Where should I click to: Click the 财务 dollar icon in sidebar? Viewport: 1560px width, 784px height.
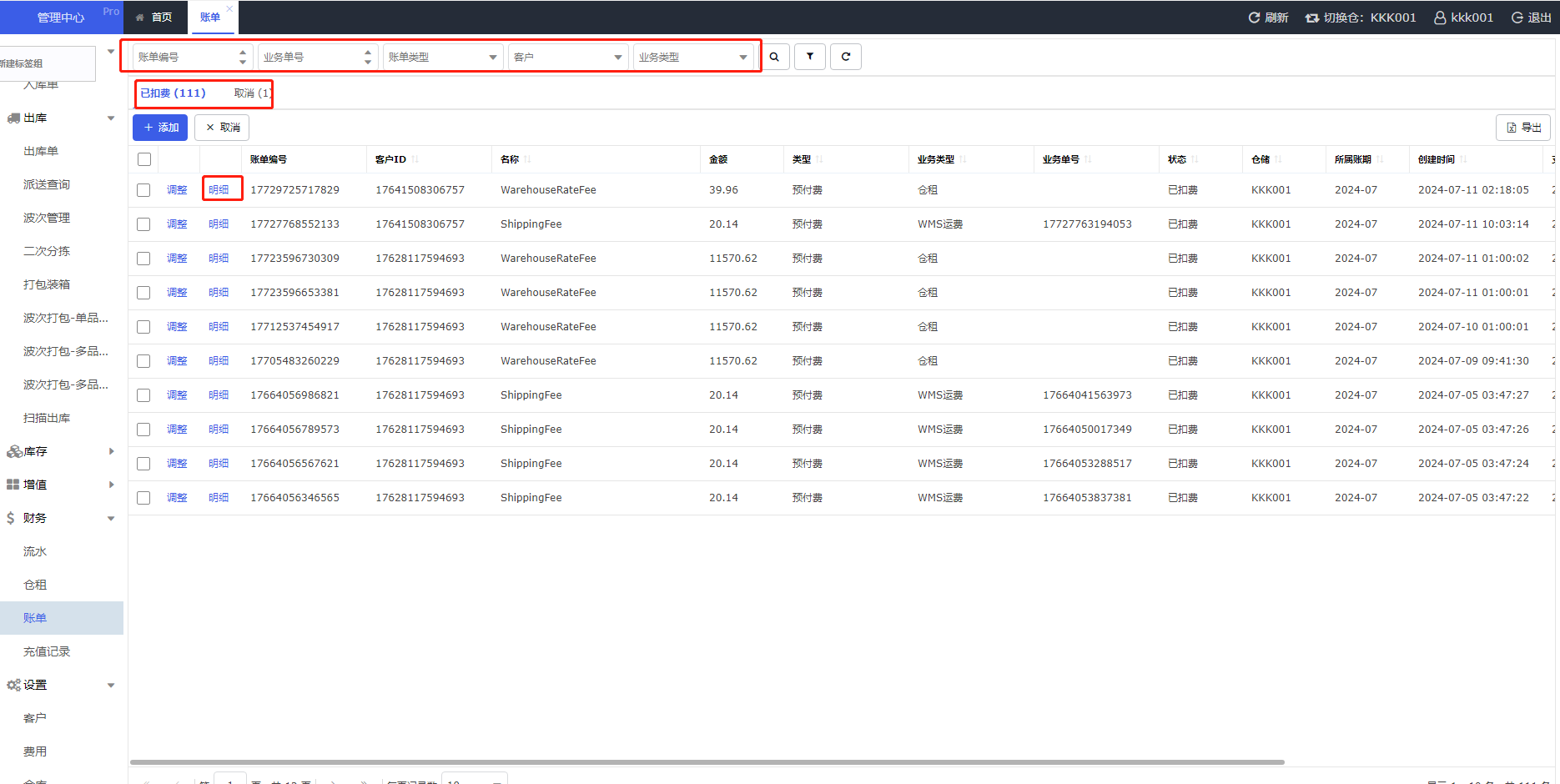coord(11,518)
